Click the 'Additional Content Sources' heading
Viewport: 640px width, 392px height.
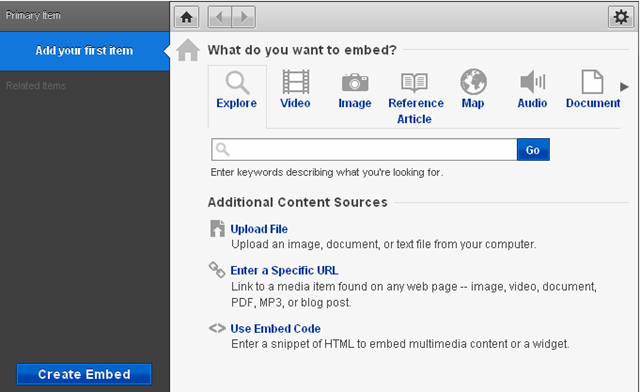point(298,202)
